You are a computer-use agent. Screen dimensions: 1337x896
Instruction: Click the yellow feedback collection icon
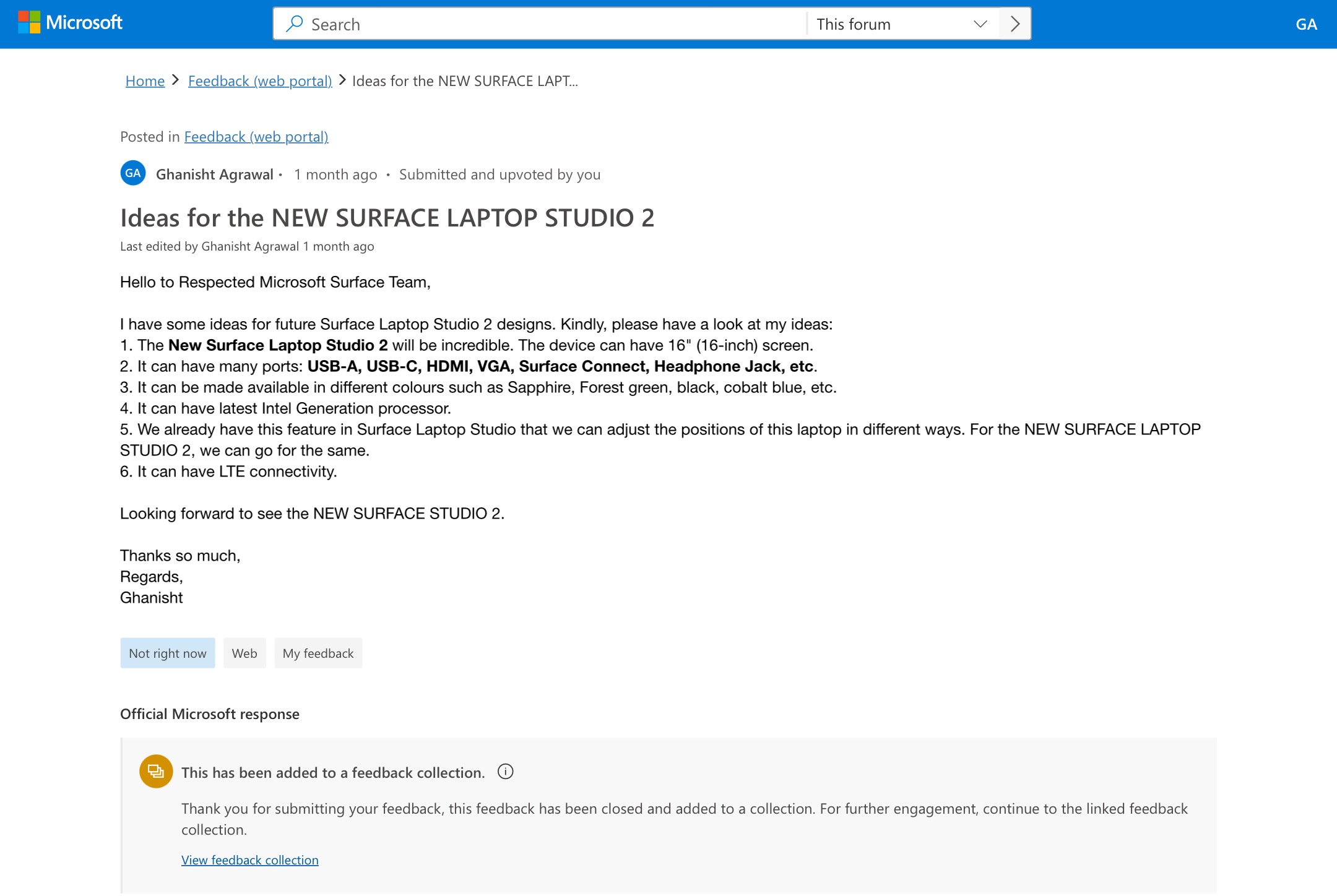156,771
